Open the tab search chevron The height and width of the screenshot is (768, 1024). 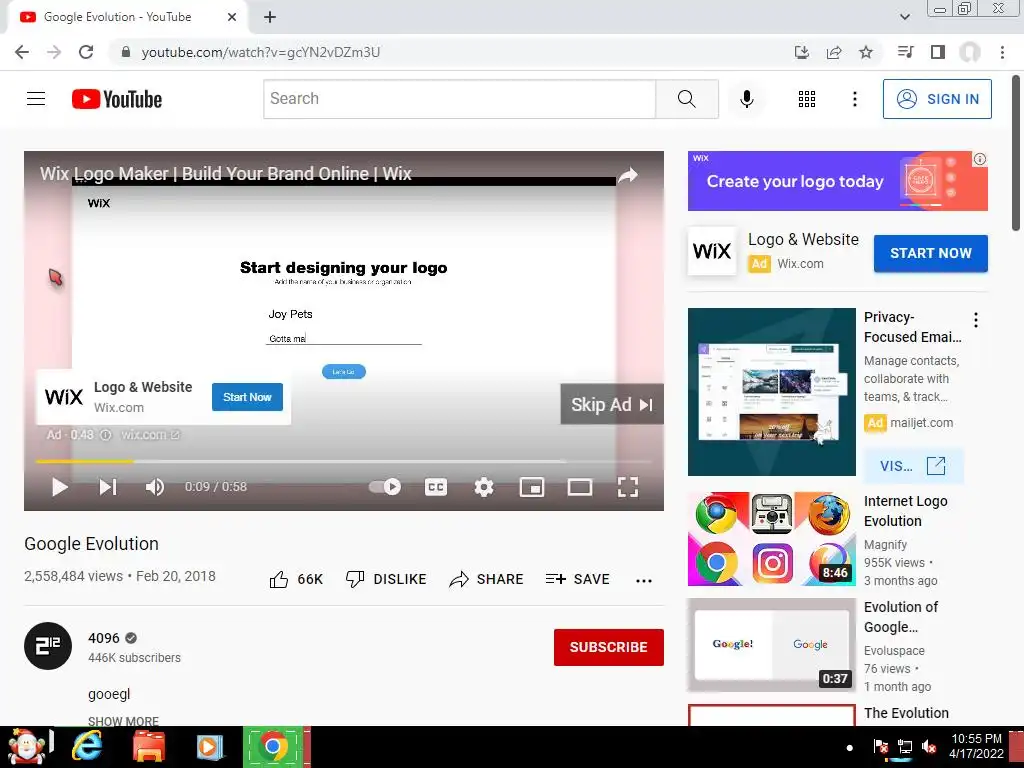click(x=904, y=17)
